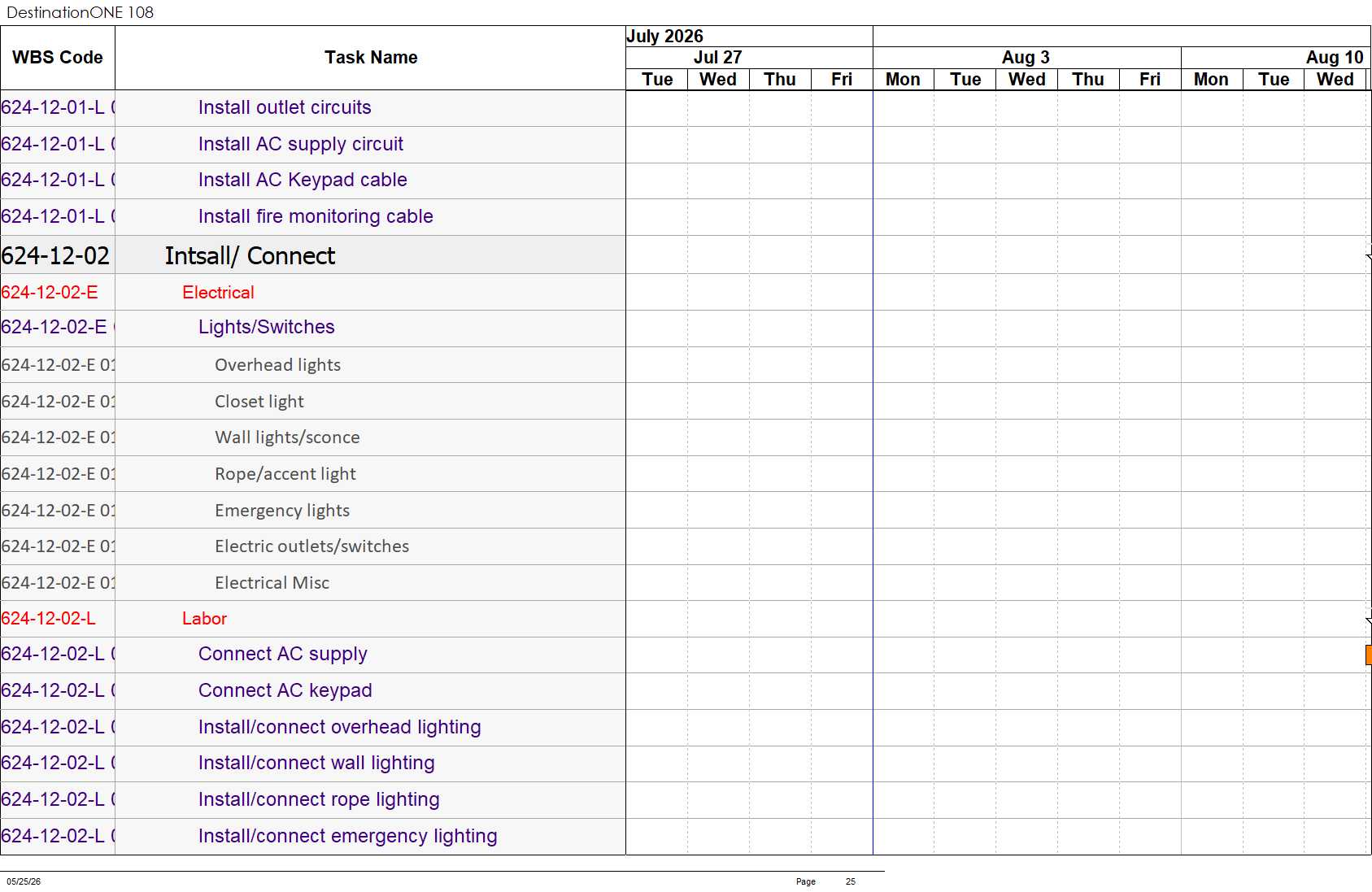The image size is (1372, 892).
Task: Select the 'Aug 3' week header
Action: [x=1026, y=58]
